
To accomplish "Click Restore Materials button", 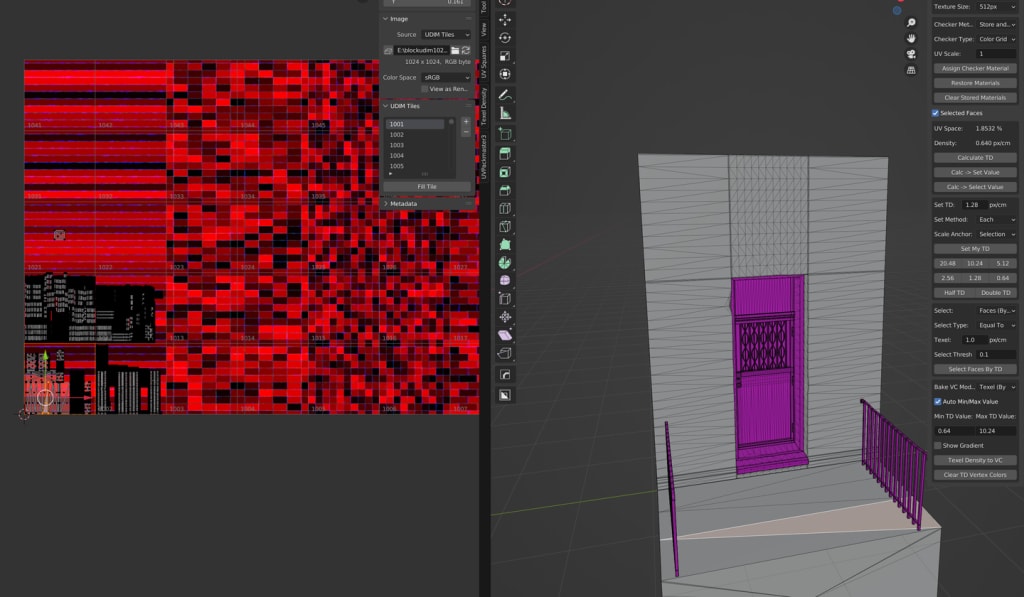I will click(975, 83).
